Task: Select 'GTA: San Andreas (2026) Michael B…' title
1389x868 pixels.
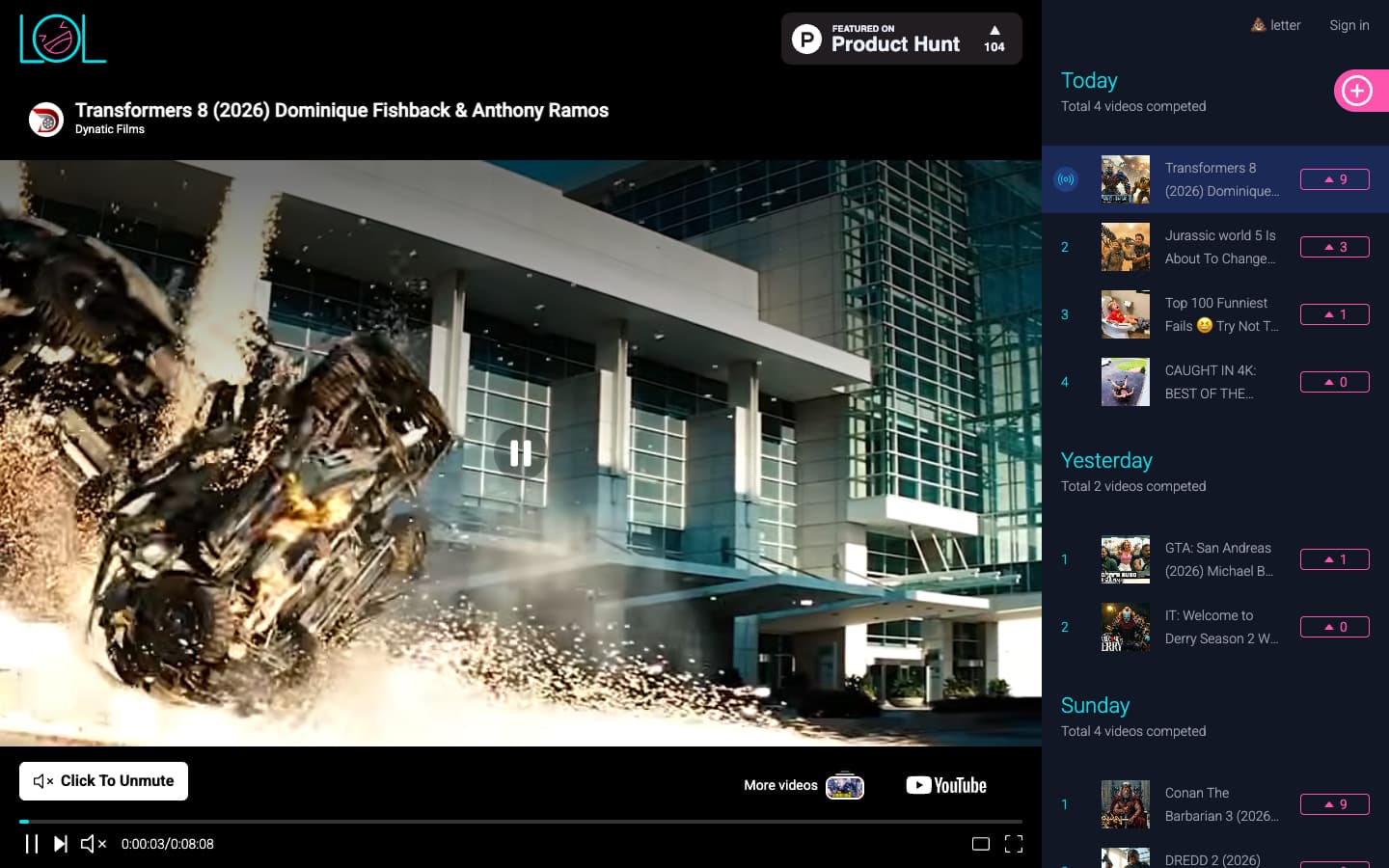Action: point(1219,559)
